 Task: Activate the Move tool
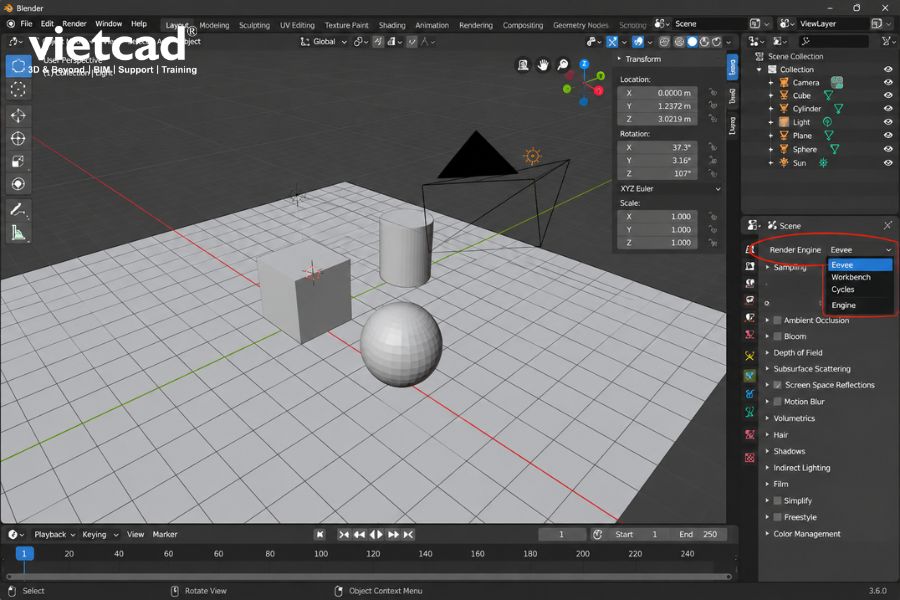18,115
